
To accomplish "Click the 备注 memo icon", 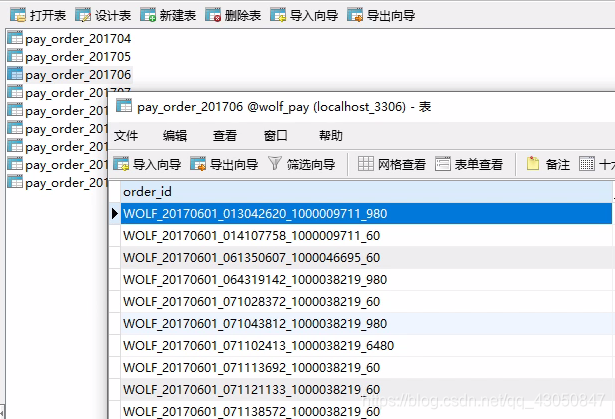I will [x=533, y=163].
